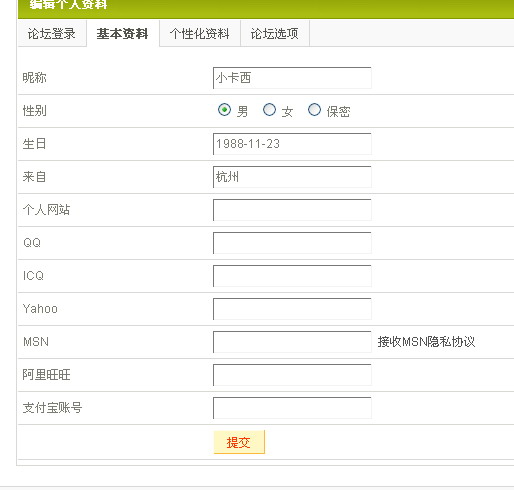The image size is (514, 490).
Task: Click the empty 个人网站 input field
Action: 292,210
